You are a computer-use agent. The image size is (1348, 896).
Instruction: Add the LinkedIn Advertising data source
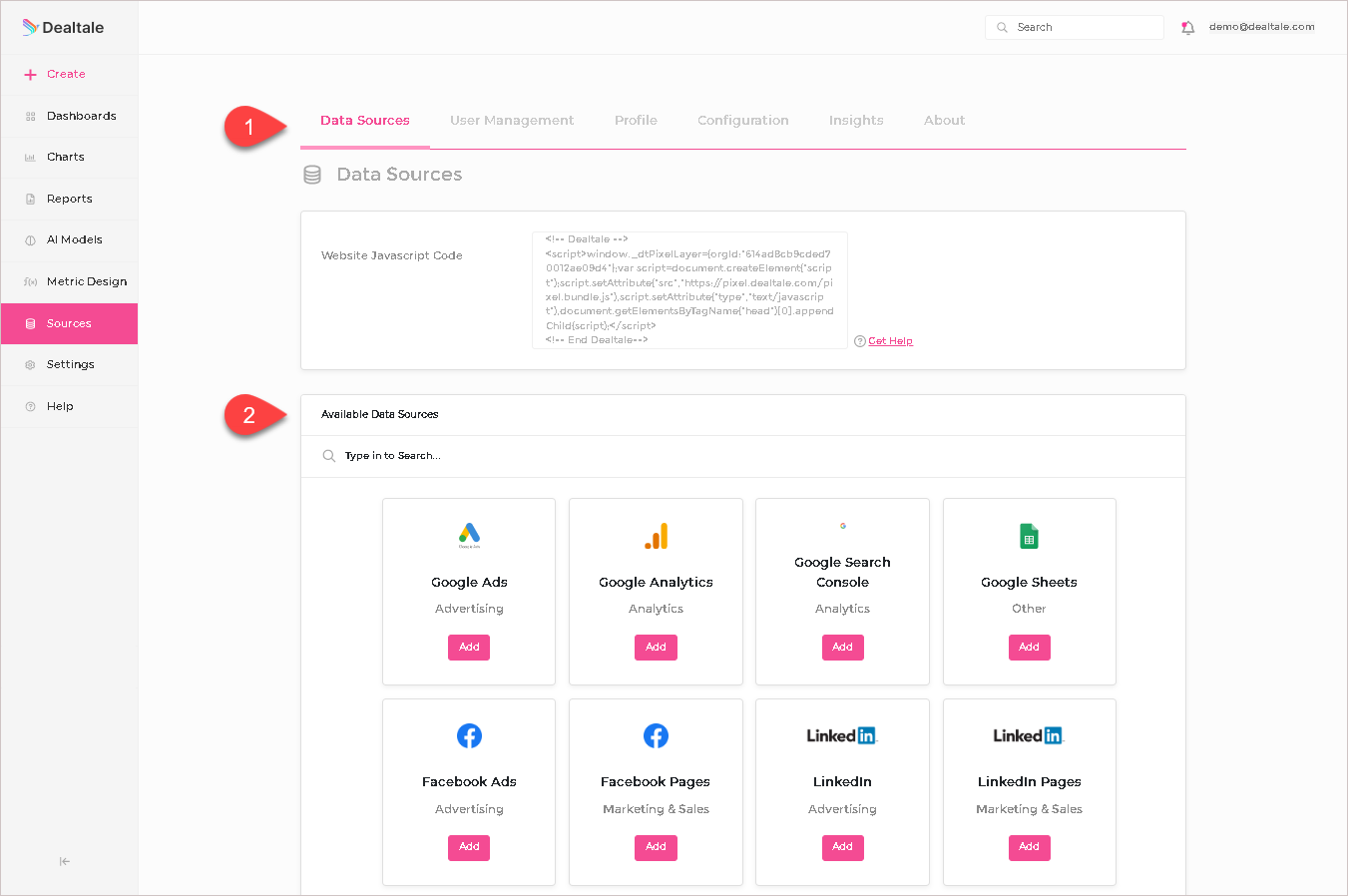click(x=842, y=847)
